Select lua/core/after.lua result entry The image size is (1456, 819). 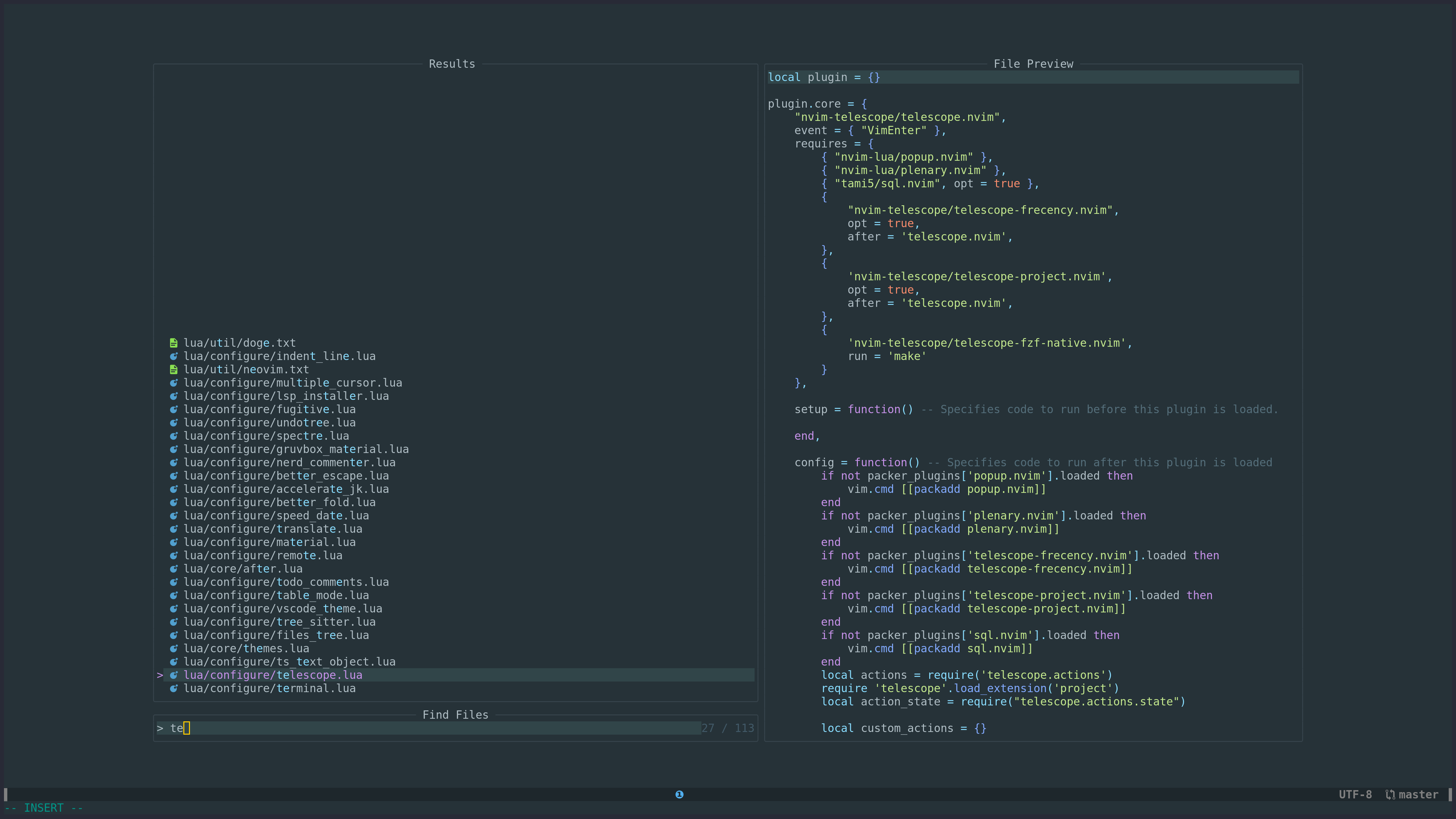(x=243, y=569)
